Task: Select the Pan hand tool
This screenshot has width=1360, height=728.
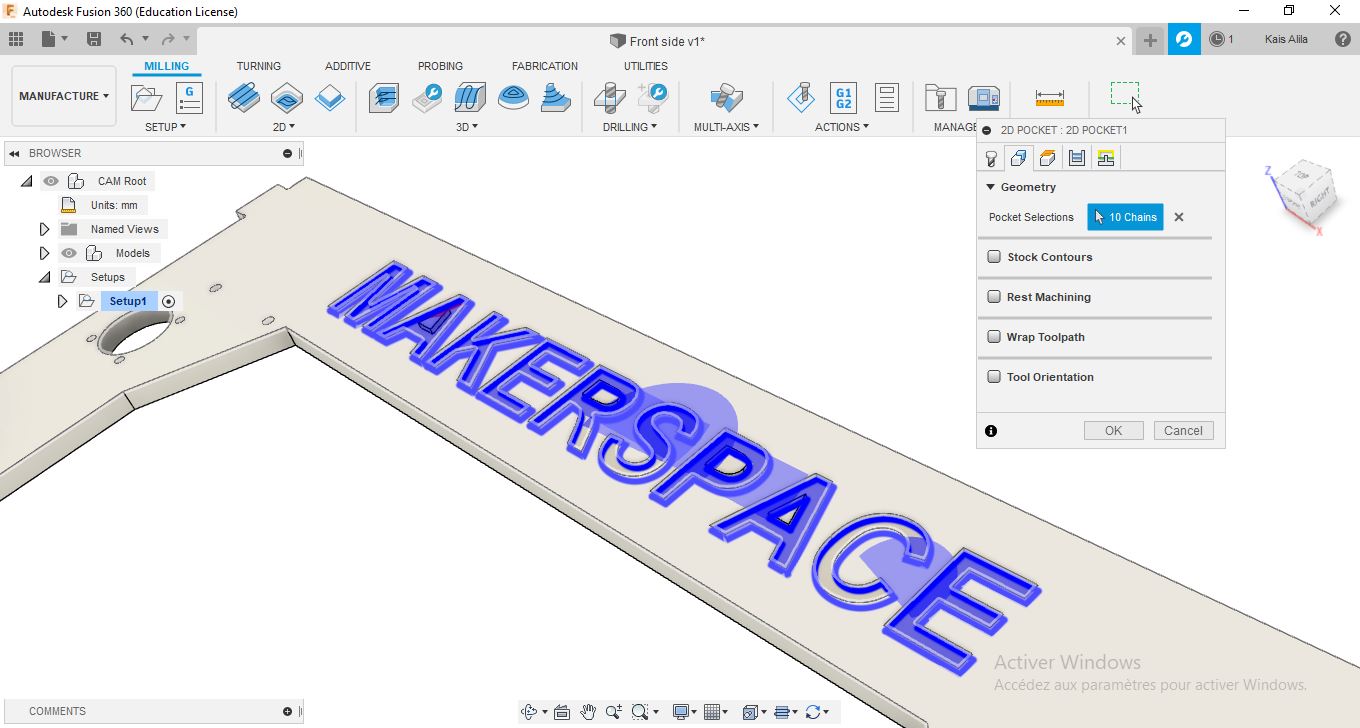Action: 588,712
